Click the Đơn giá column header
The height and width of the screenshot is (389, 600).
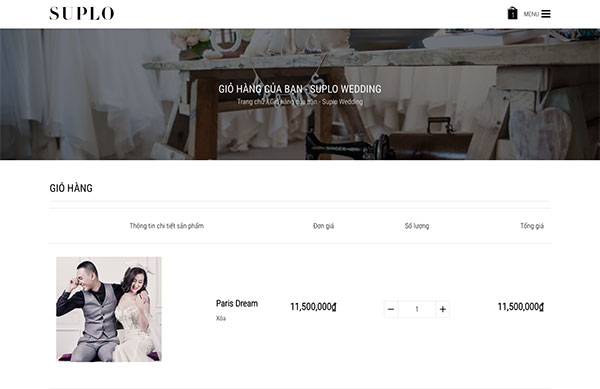point(323,226)
